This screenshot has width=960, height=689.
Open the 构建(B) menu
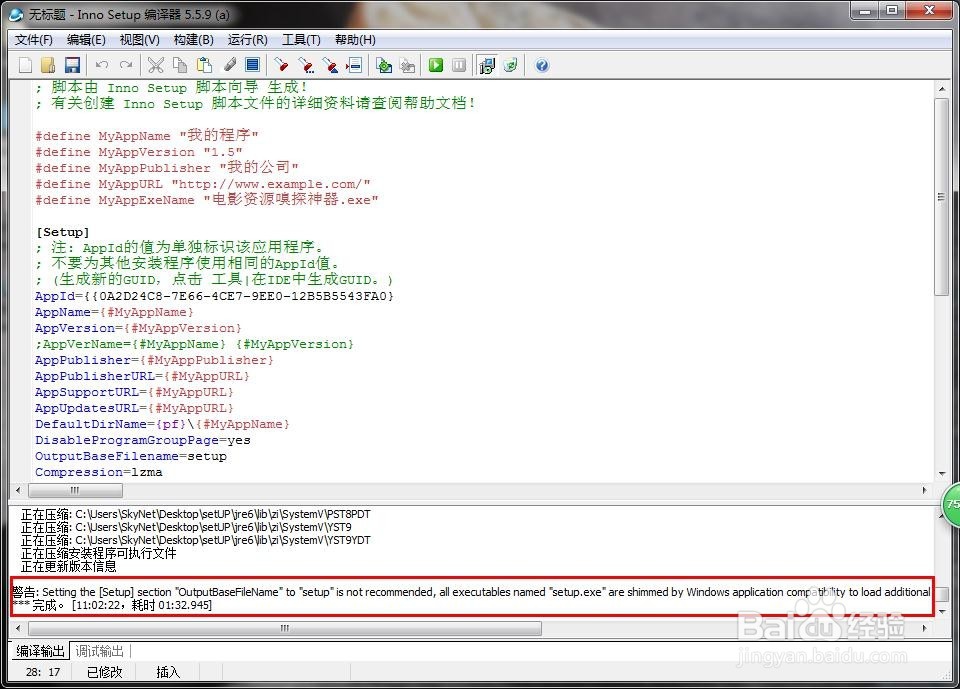click(x=193, y=40)
